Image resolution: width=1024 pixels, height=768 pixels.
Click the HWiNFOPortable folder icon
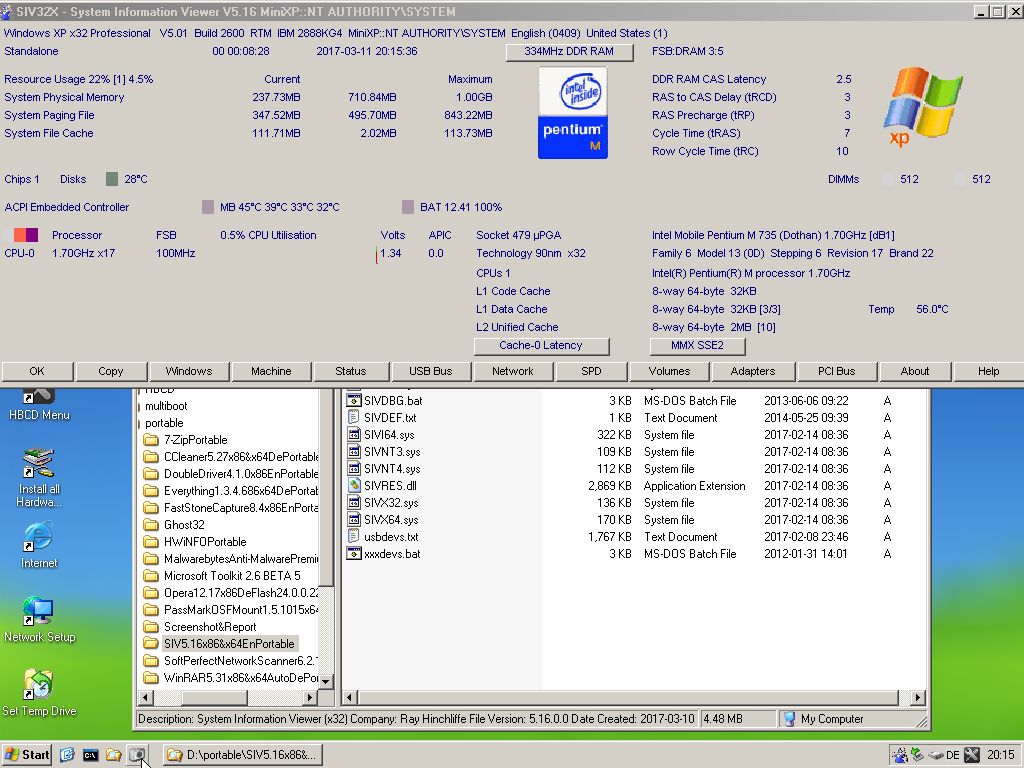tap(151, 541)
